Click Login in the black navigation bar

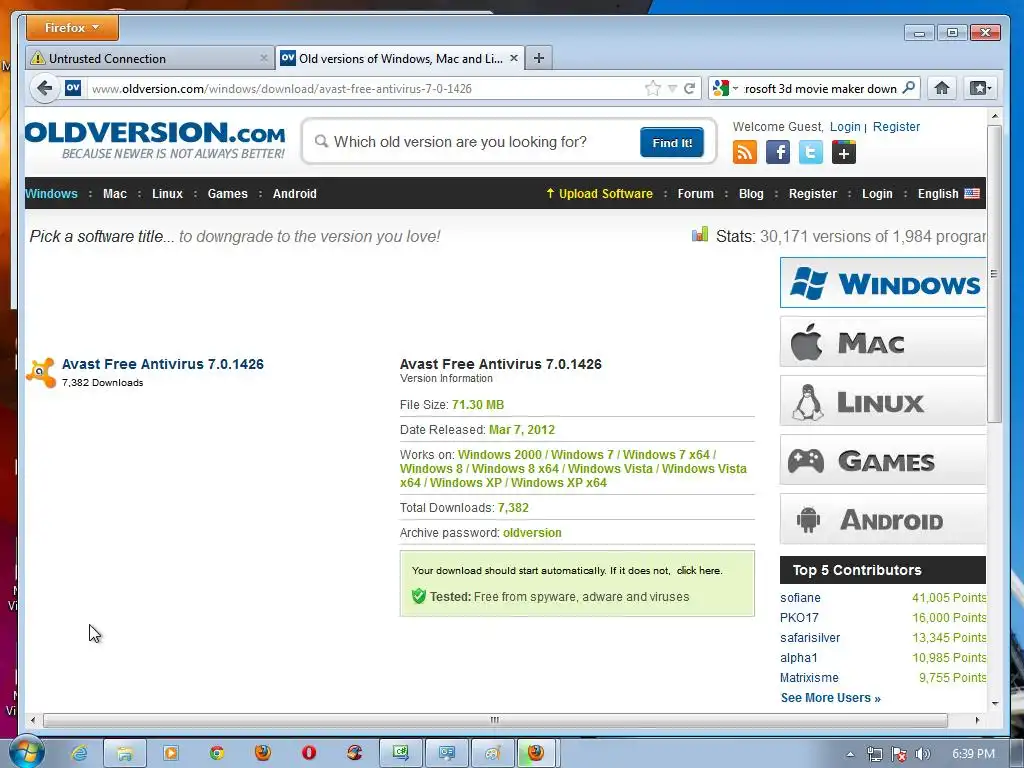(x=877, y=194)
